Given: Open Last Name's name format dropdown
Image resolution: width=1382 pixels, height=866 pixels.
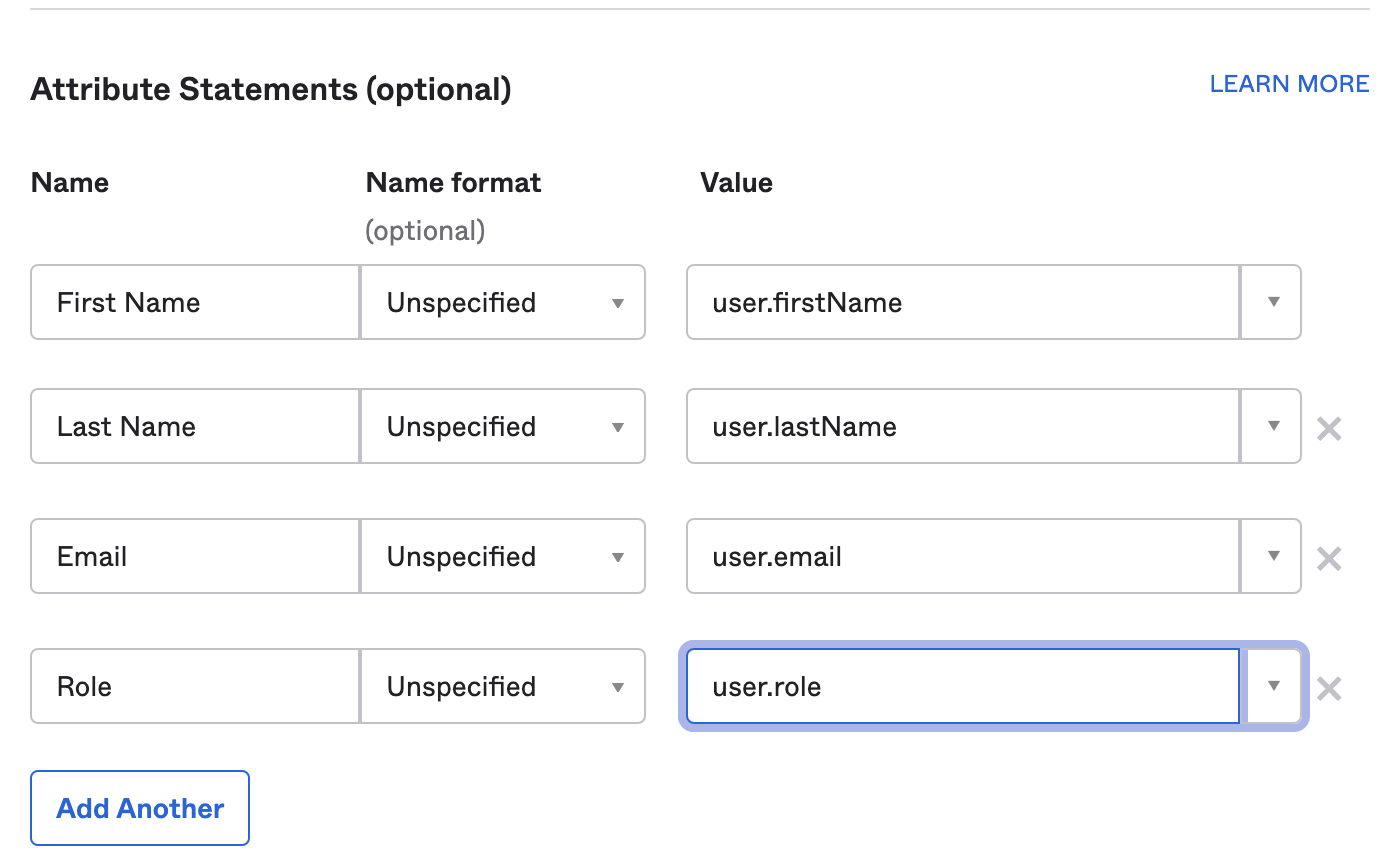Looking at the screenshot, I should click(x=503, y=426).
